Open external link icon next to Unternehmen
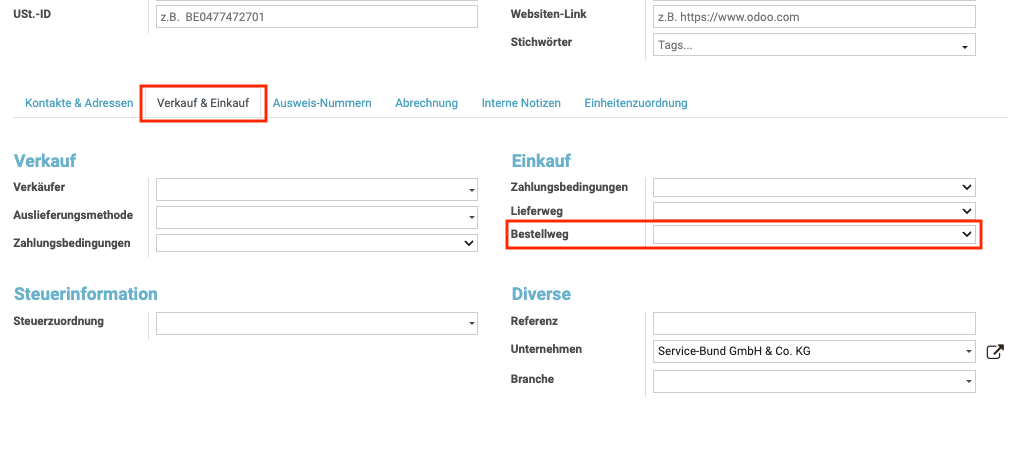1021x449 pixels. point(994,351)
